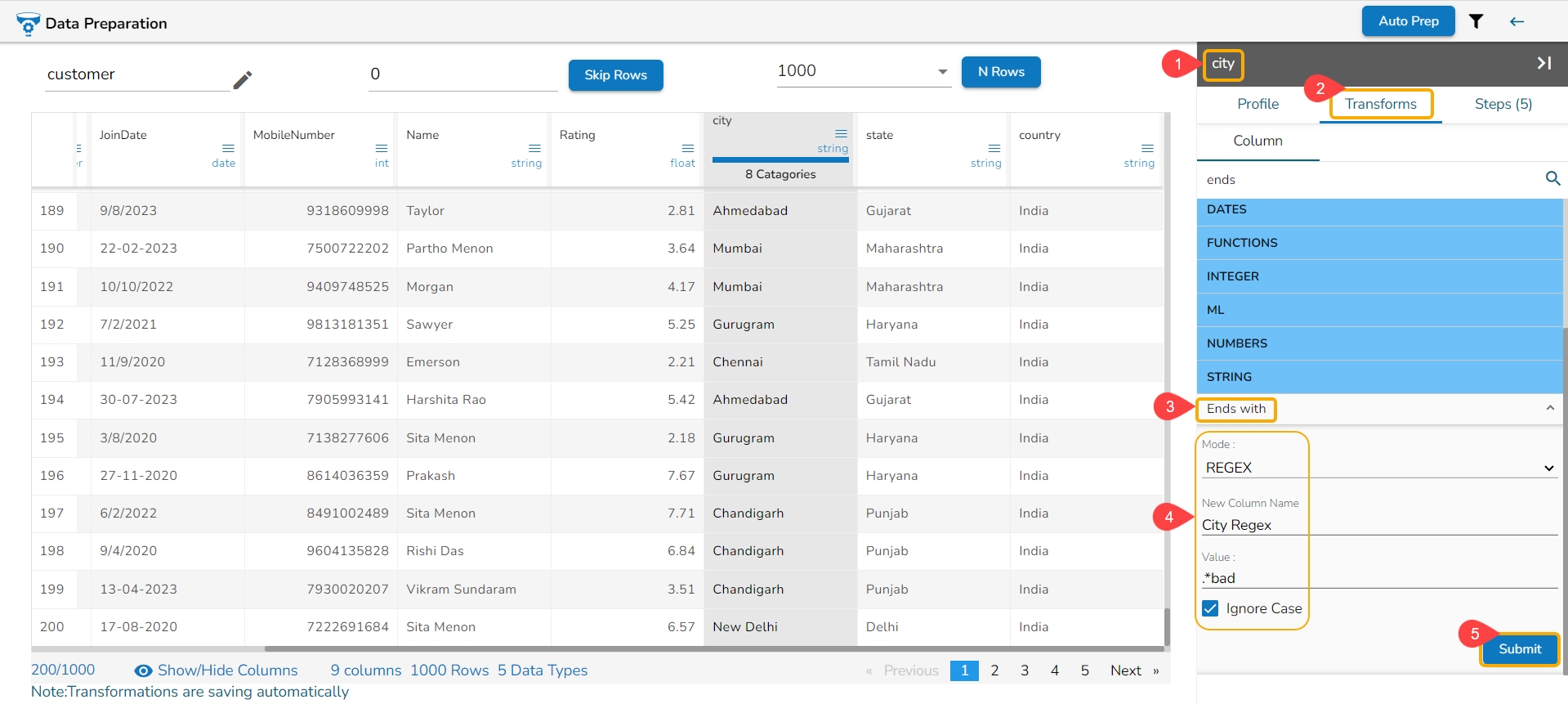Viewport: 1568px width, 704px height.
Task: Click the back arrow icon
Action: (1517, 21)
